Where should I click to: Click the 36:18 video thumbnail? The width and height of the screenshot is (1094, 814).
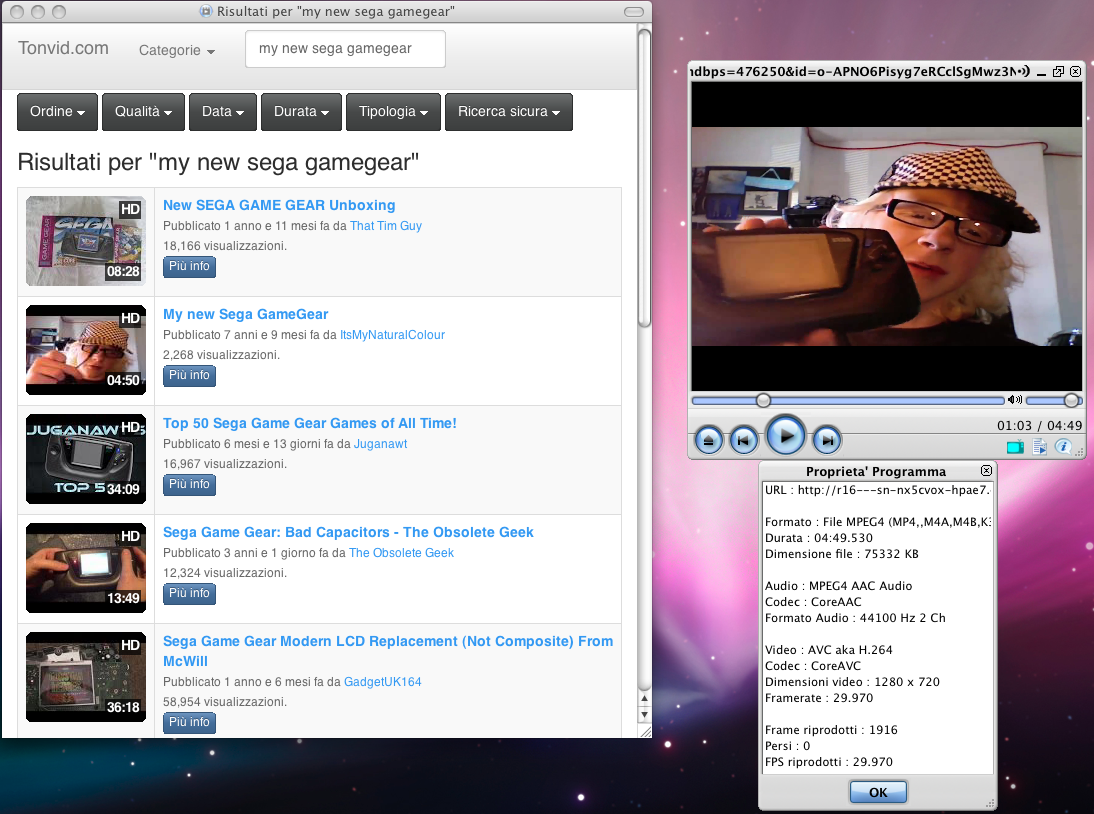coord(86,676)
